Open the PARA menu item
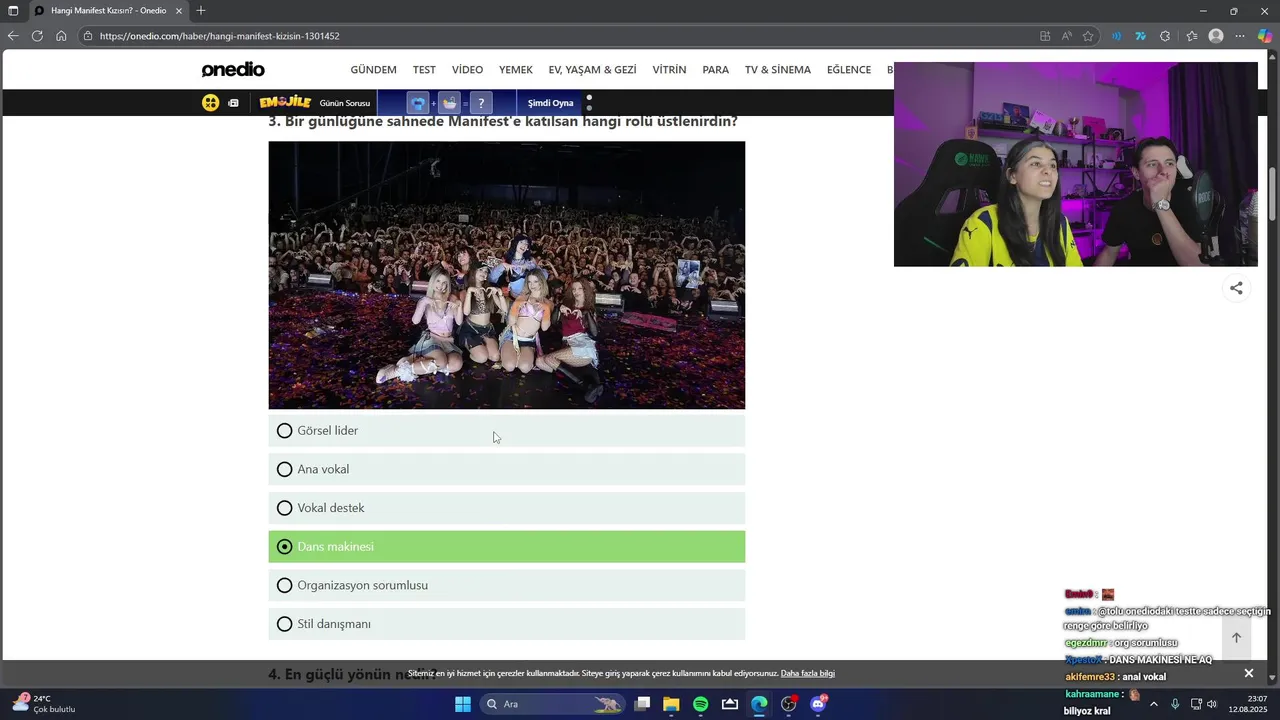The width and height of the screenshot is (1280, 720). tap(715, 70)
